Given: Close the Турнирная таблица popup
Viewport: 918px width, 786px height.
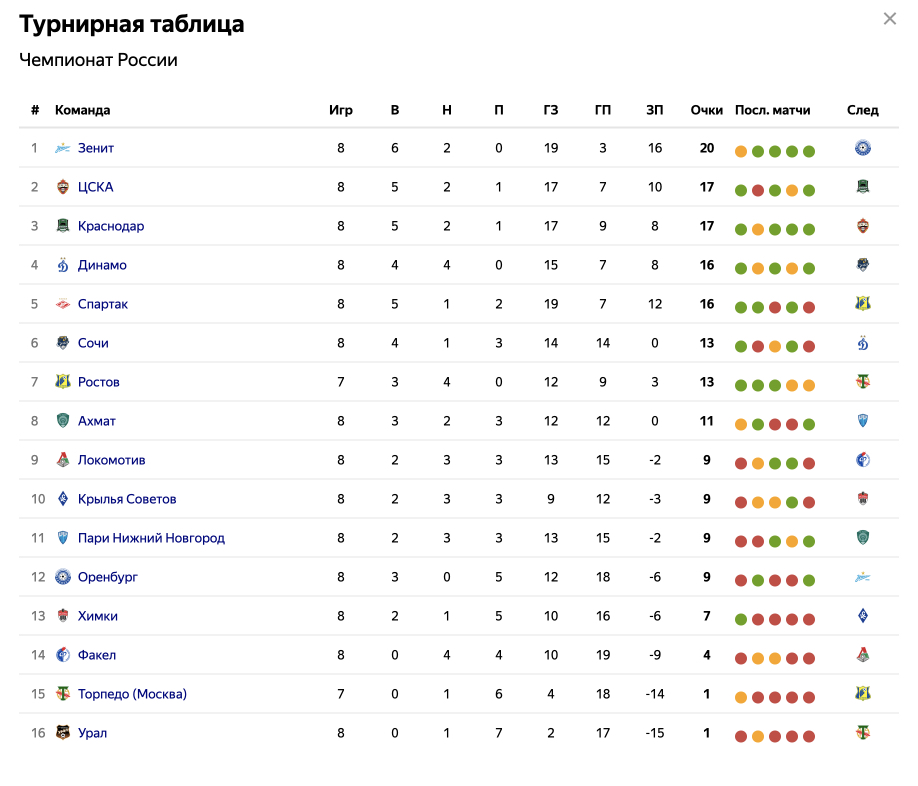Looking at the screenshot, I should [889, 19].
